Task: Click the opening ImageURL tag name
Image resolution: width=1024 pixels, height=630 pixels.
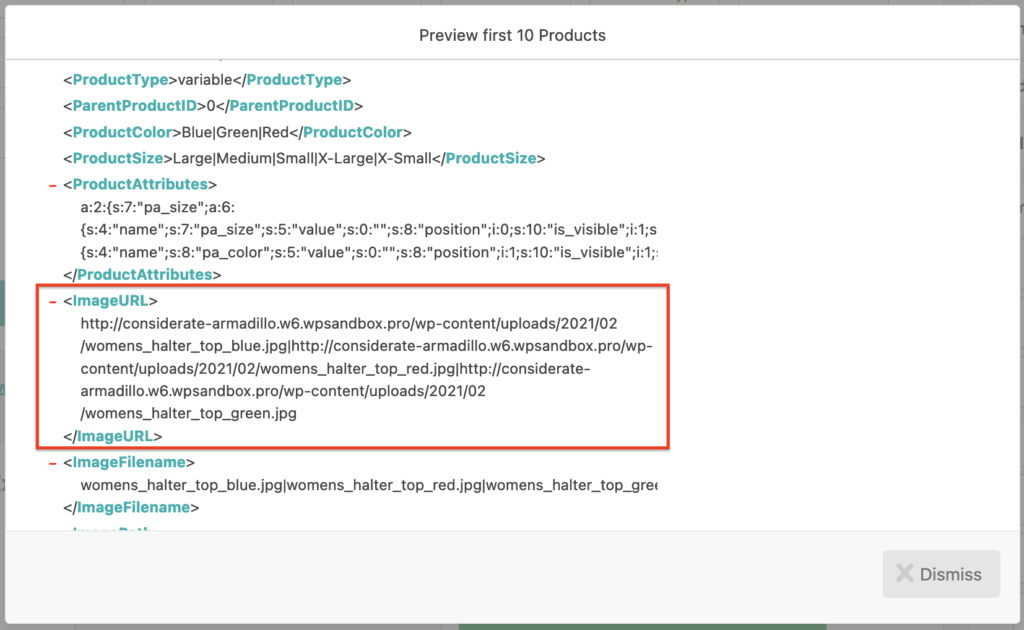Action: point(110,300)
